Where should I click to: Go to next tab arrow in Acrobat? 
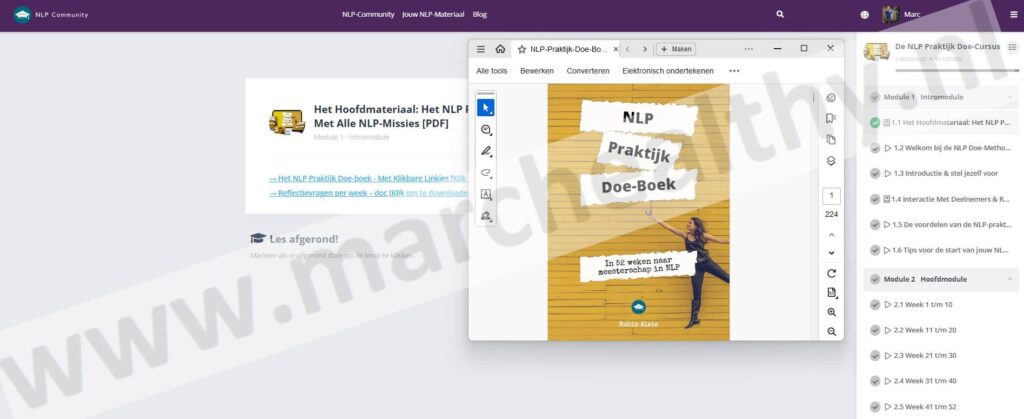(645, 49)
